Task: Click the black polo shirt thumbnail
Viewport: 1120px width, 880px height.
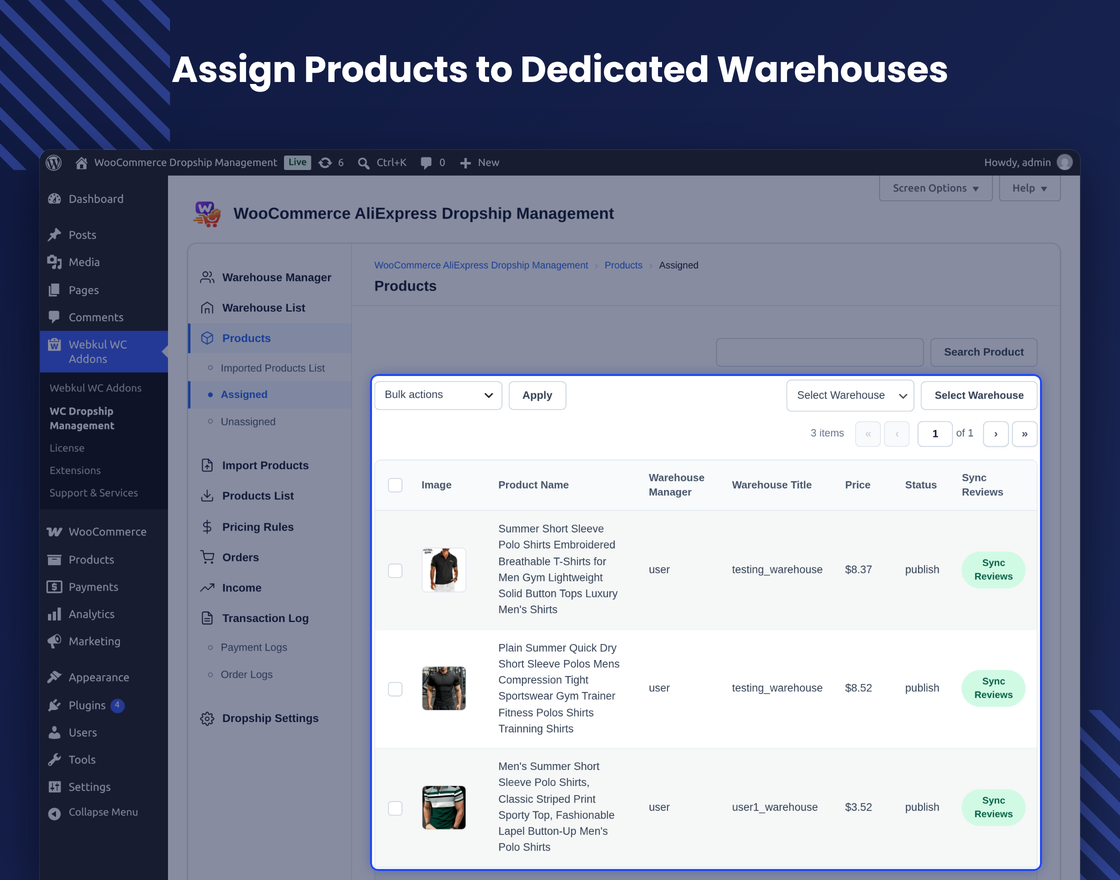Action: pos(444,570)
